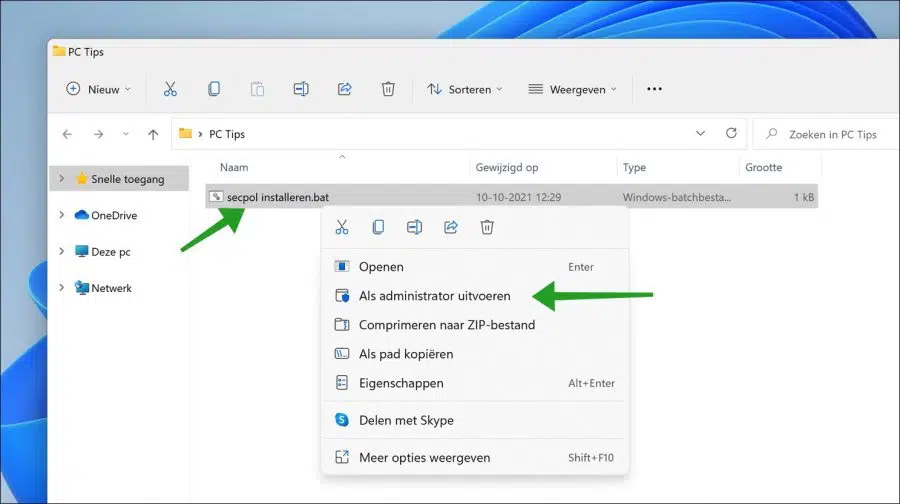Select Als pad kopiëren

click(x=475, y=354)
